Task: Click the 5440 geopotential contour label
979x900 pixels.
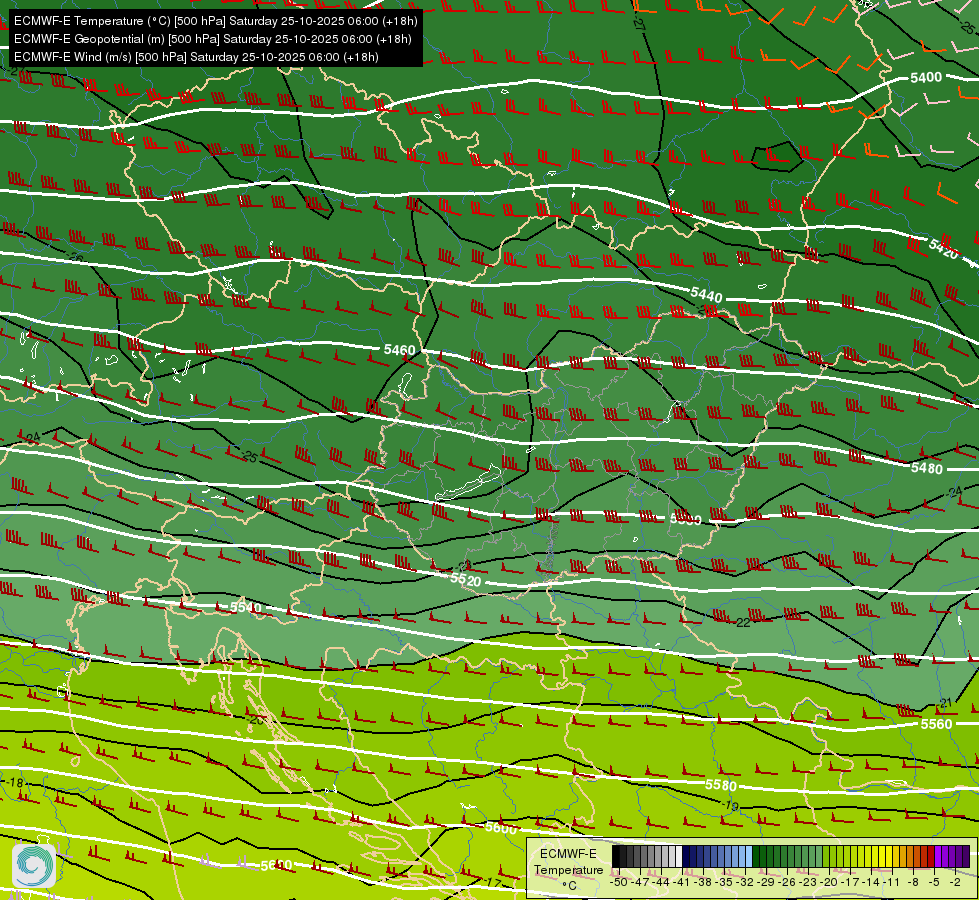Action: [706, 294]
